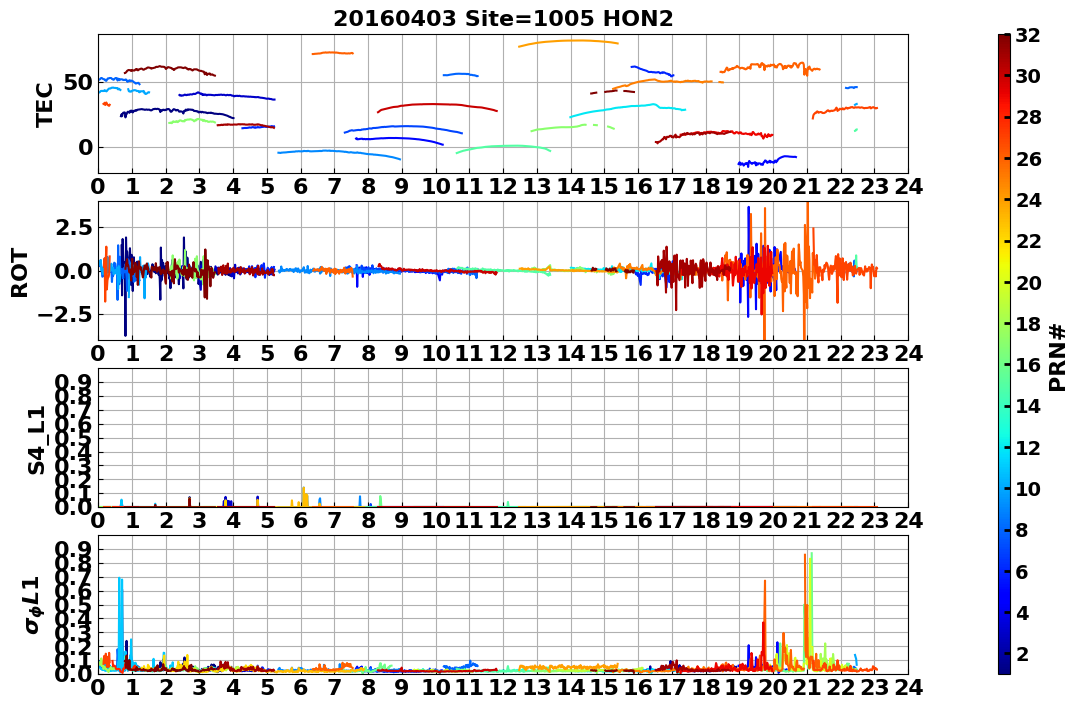1077x709 pixels.
Task: Click the cyan σφL1 peak before hour 1
Action: point(121,622)
